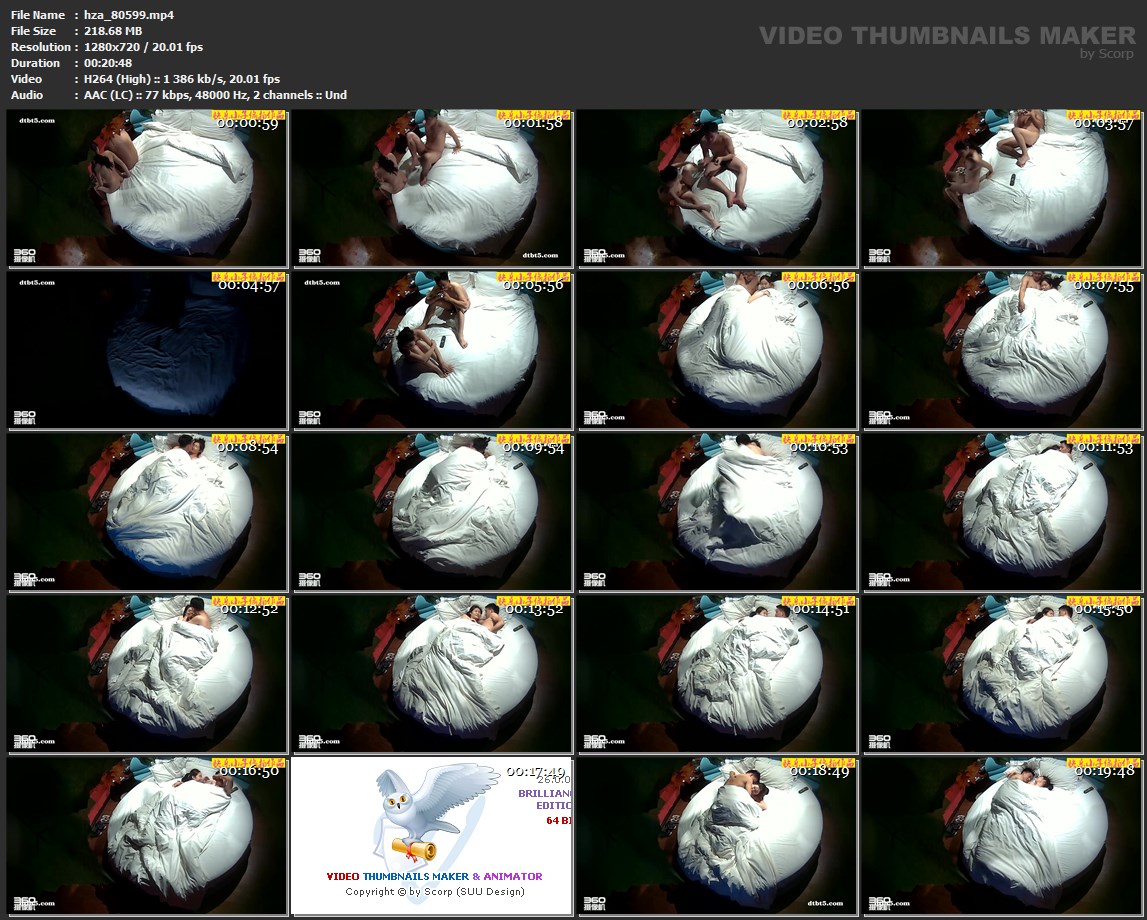The image size is (1147, 920).
Task: Open the thumbnail stamped 00:14:51
Action: point(717,674)
